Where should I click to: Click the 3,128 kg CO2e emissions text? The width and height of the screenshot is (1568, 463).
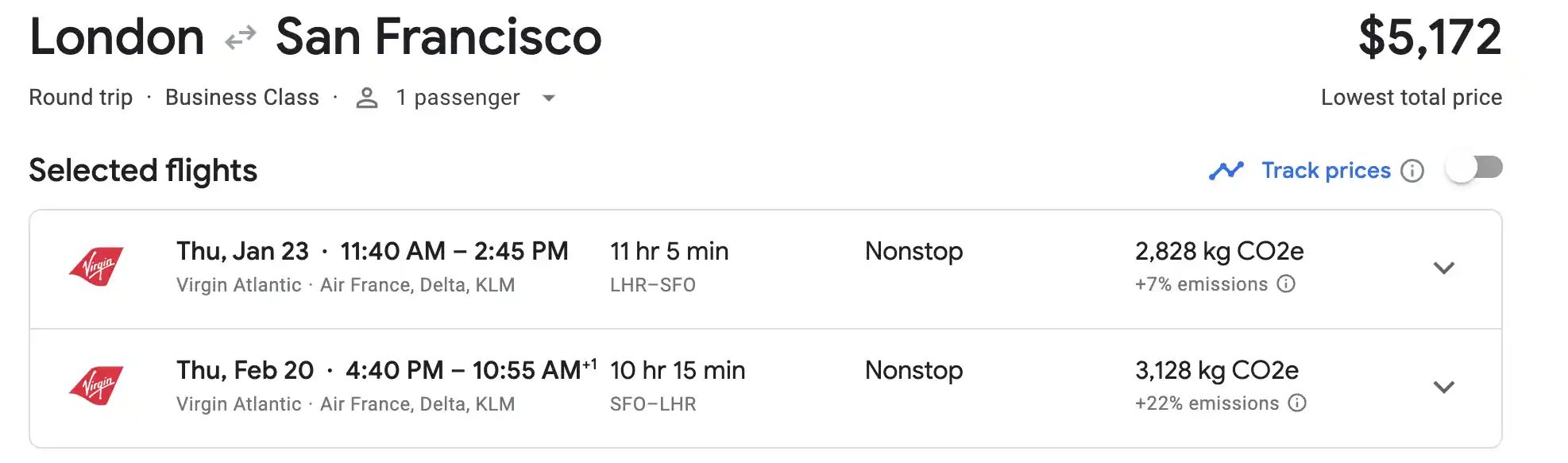click(x=1217, y=371)
